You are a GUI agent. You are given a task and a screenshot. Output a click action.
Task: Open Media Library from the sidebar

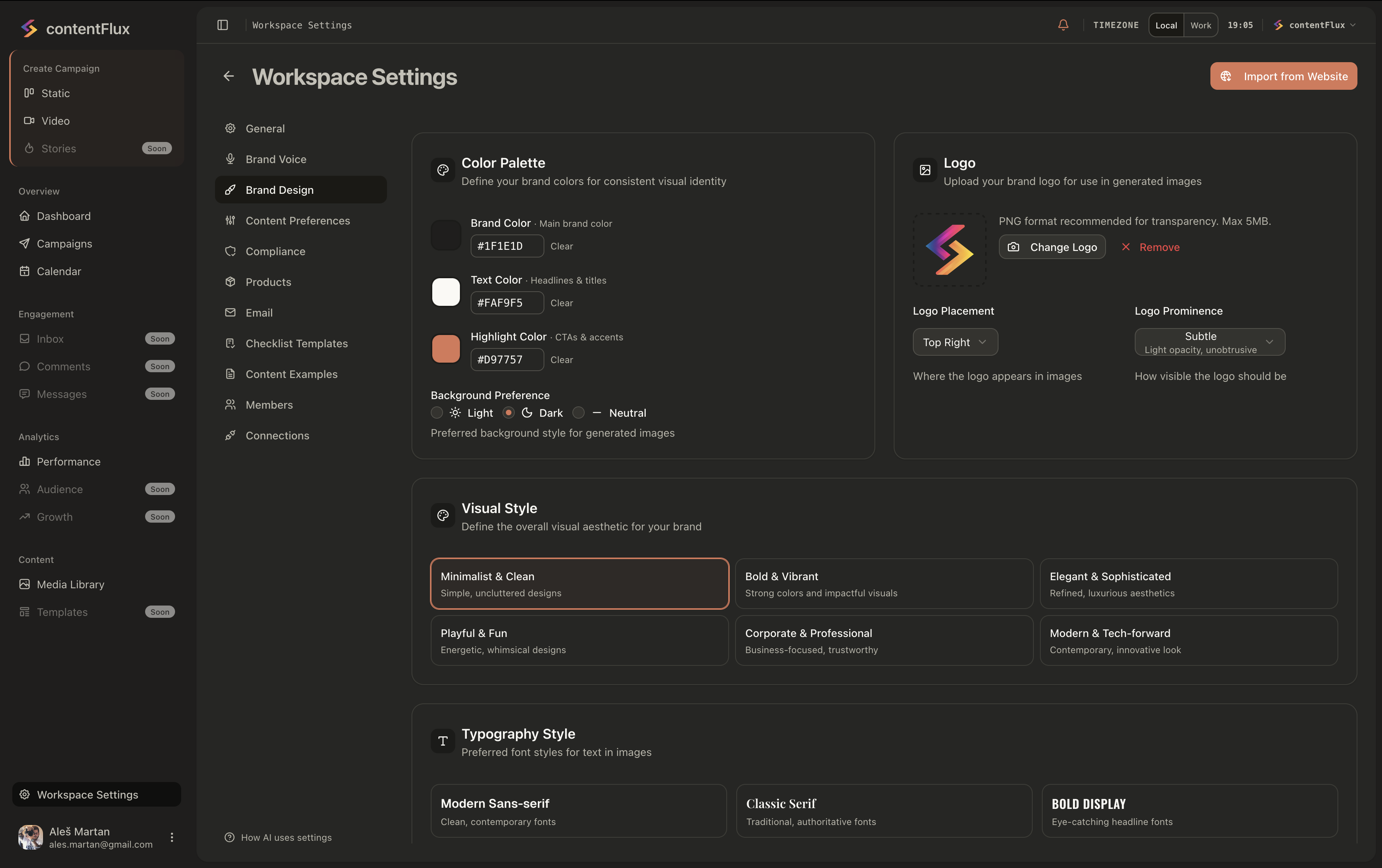click(x=70, y=584)
